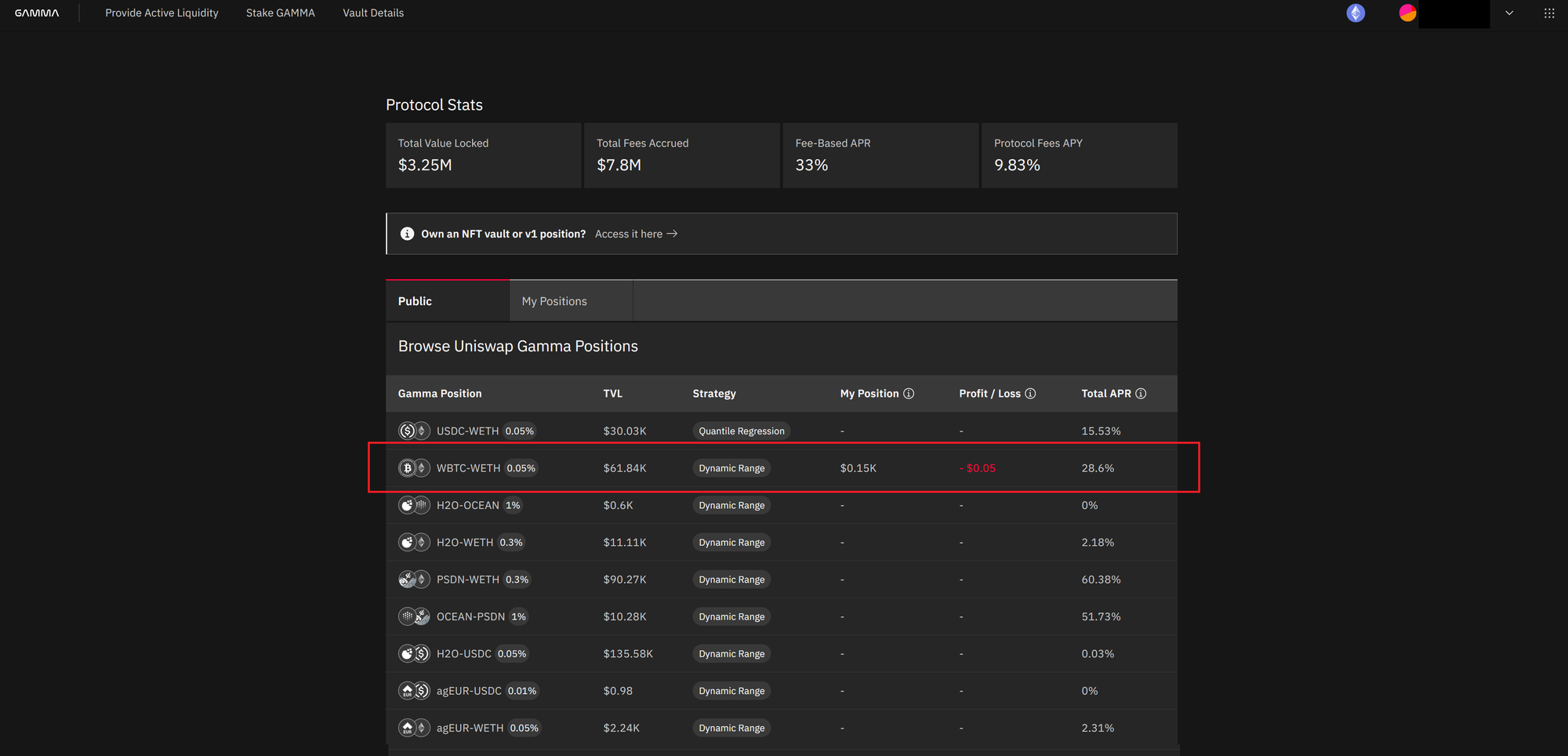Image resolution: width=1568 pixels, height=756 pixels.
Task: Click the Total Value Locked stat card
Action: tap(483, 155)
